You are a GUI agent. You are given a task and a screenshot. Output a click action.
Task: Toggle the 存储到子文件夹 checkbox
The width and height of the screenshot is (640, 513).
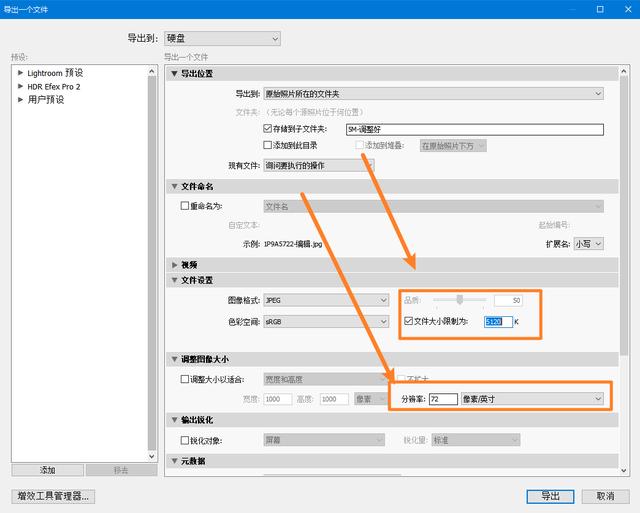(x=267, y=129)
